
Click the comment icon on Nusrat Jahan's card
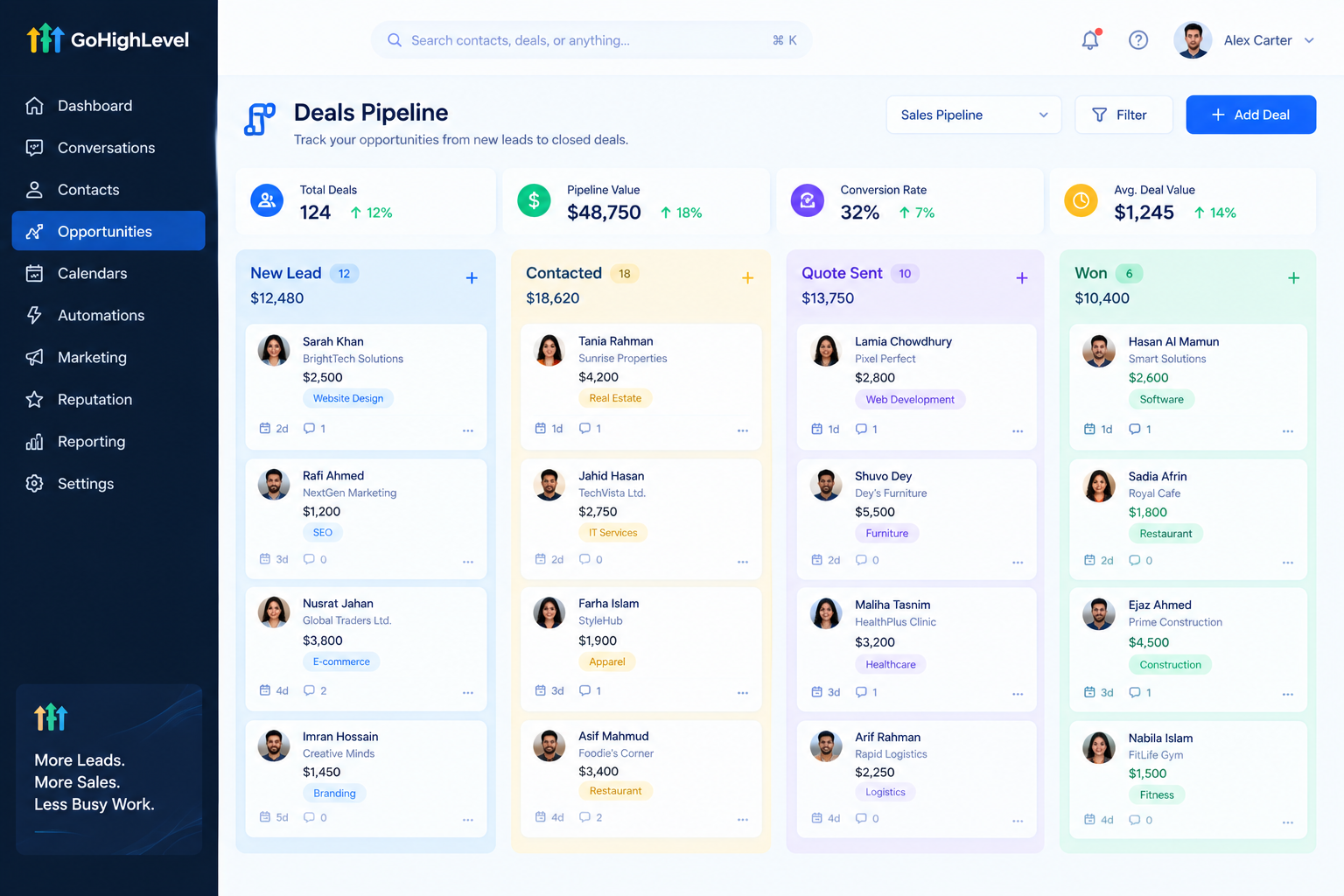click(x=309, y=690)
